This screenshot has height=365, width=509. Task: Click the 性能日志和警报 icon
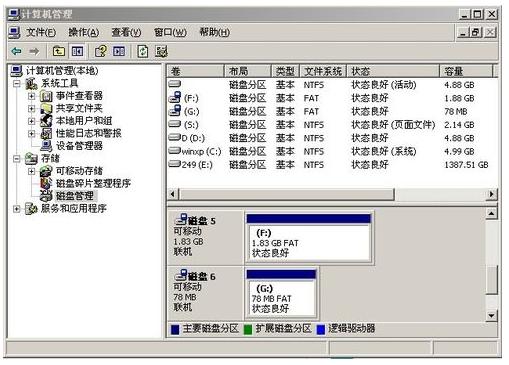[46, 134]
